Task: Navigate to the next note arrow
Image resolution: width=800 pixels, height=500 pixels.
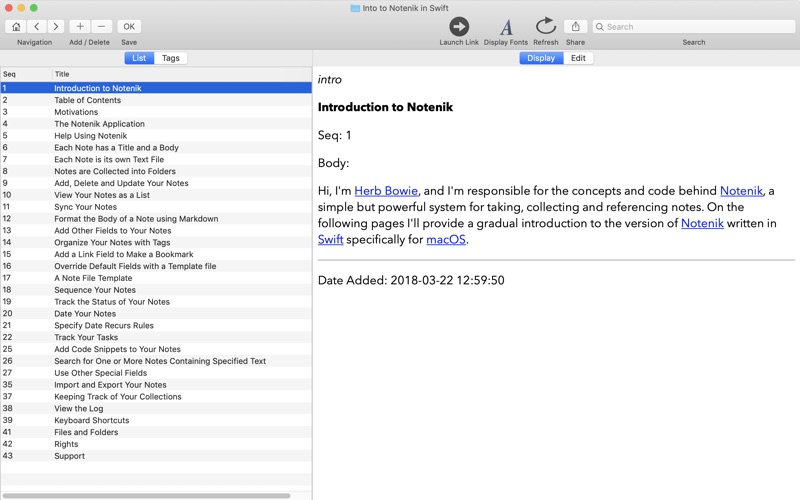Action: point(56,27)
